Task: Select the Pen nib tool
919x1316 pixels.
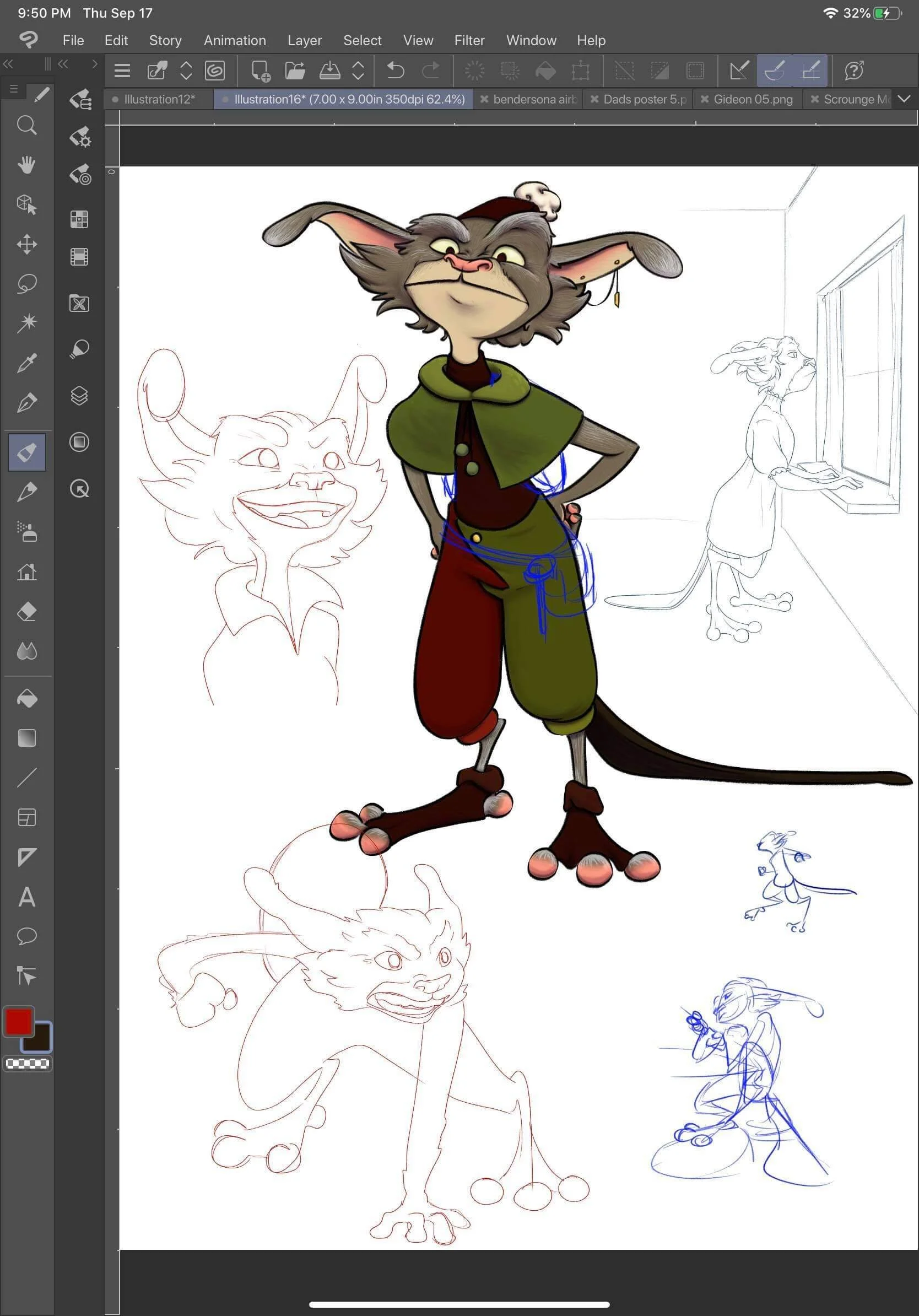Action: tap(26, 403)
